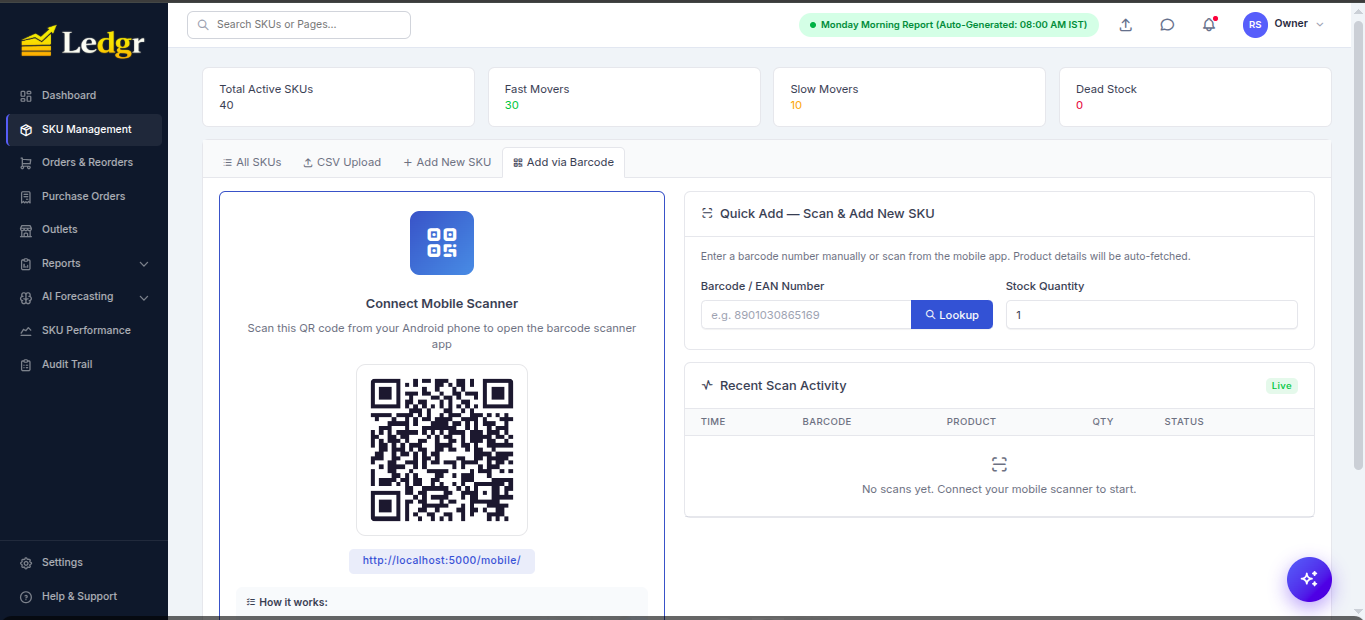1365x620 pixels.
Task: Click the Recent Scan Activity pulse icon
Action: coord(707,386)
